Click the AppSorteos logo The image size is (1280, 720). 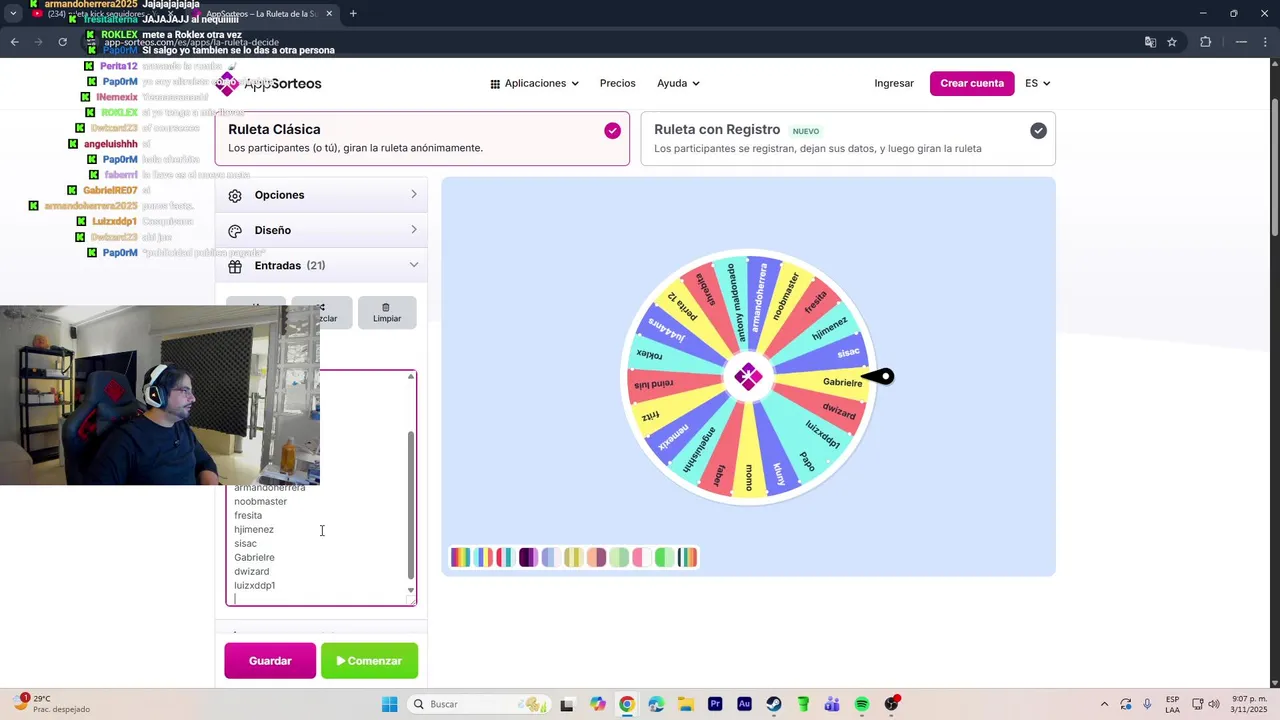(269, 83)
